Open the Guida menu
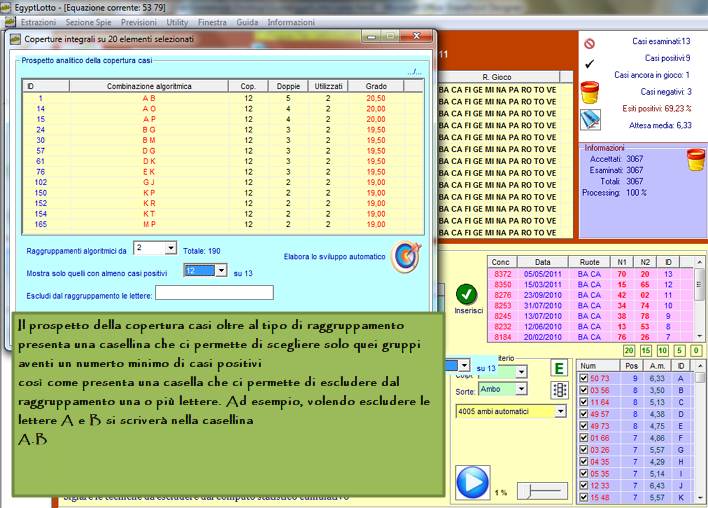 click(x=247, y=22)
